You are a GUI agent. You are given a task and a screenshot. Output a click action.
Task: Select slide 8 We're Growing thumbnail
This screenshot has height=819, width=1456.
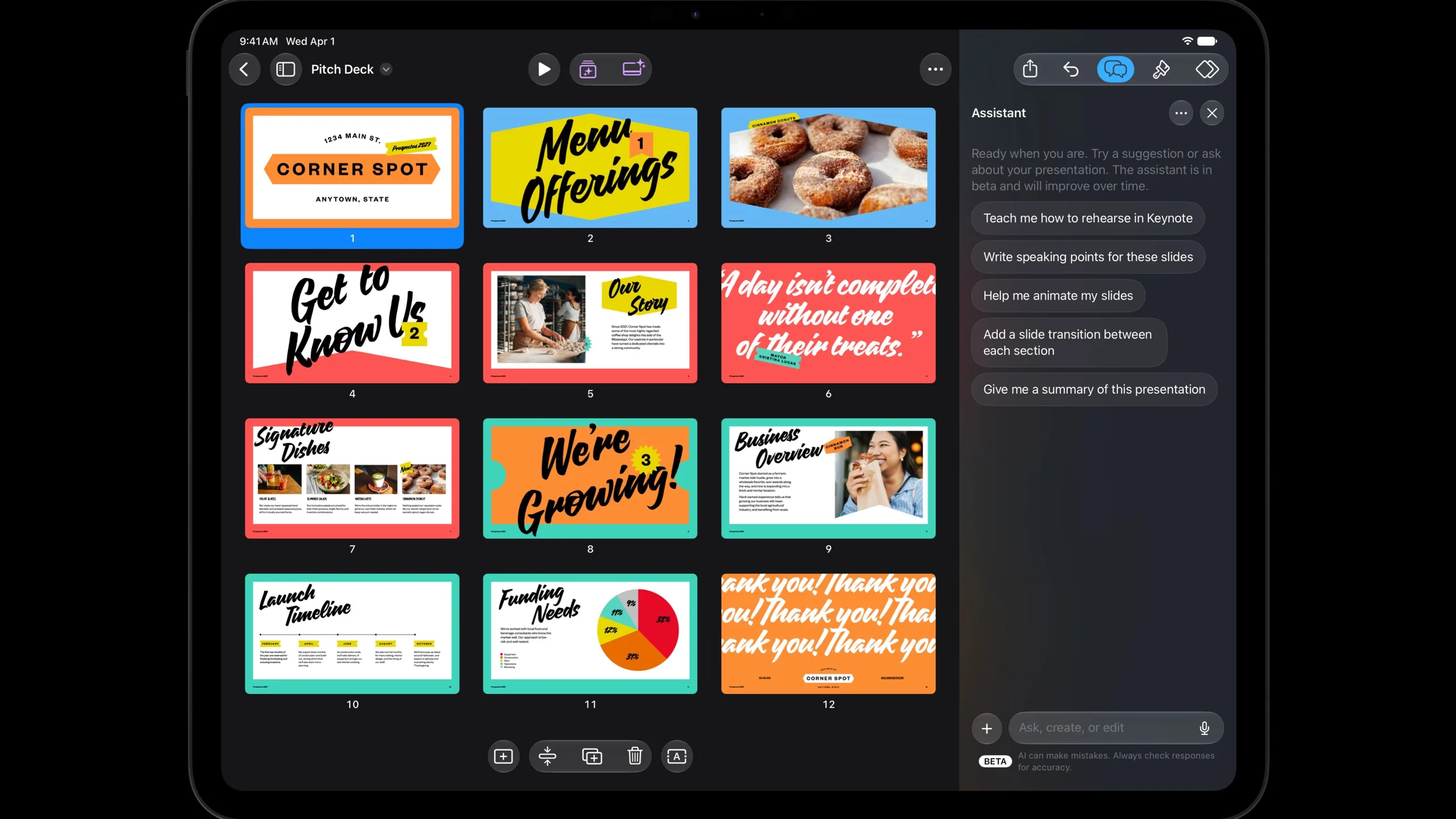click(590, 478)
